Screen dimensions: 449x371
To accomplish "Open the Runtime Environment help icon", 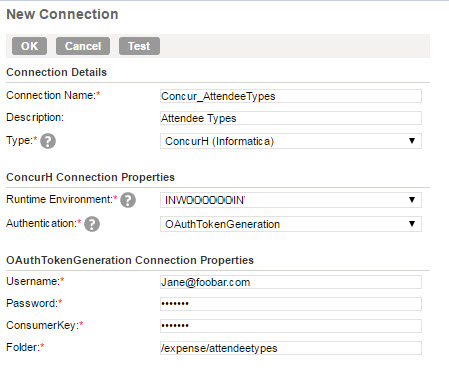I will (x=128, y=200).
